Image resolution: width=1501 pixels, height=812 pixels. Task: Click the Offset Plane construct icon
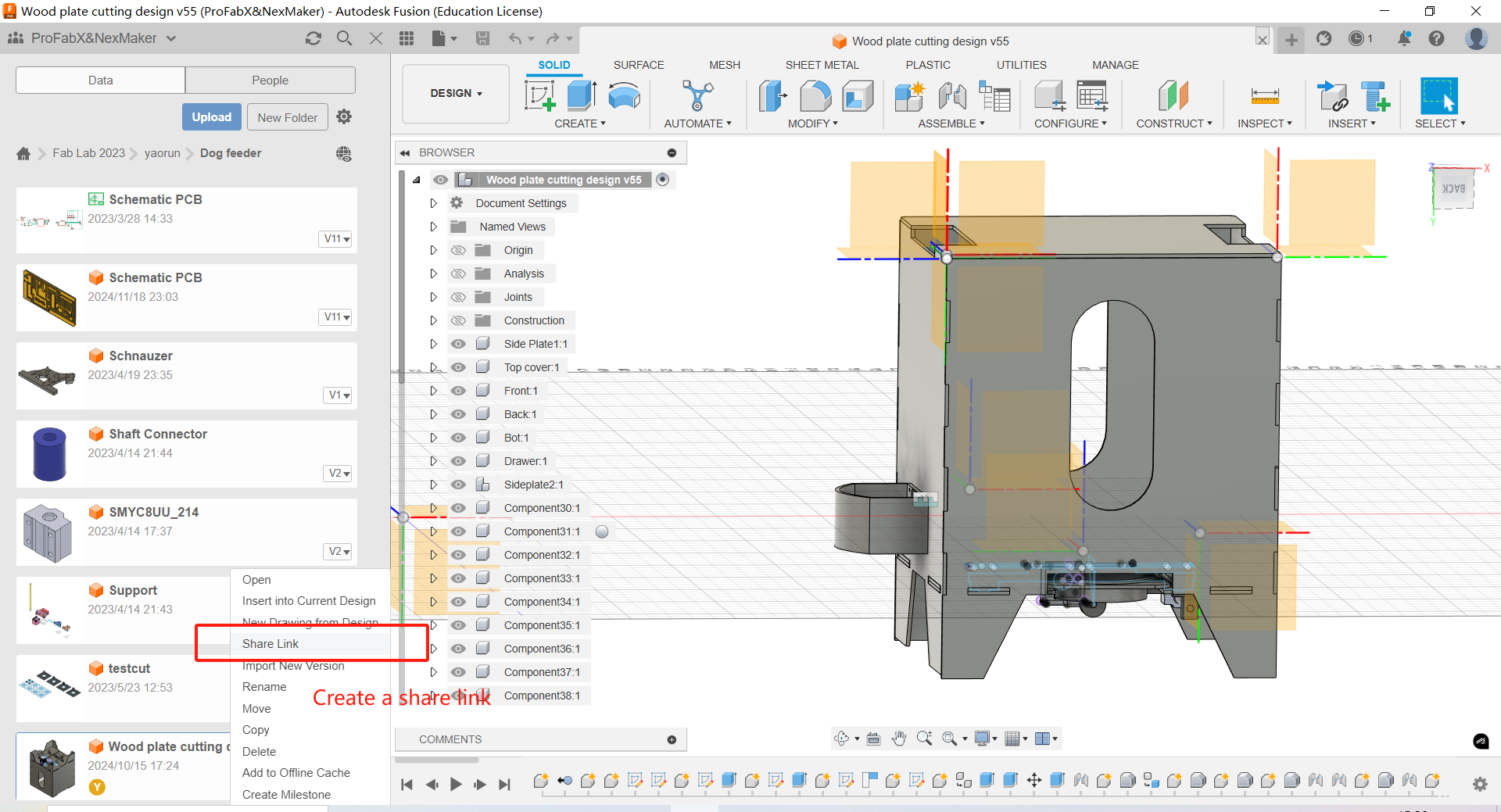(1173, 96)
